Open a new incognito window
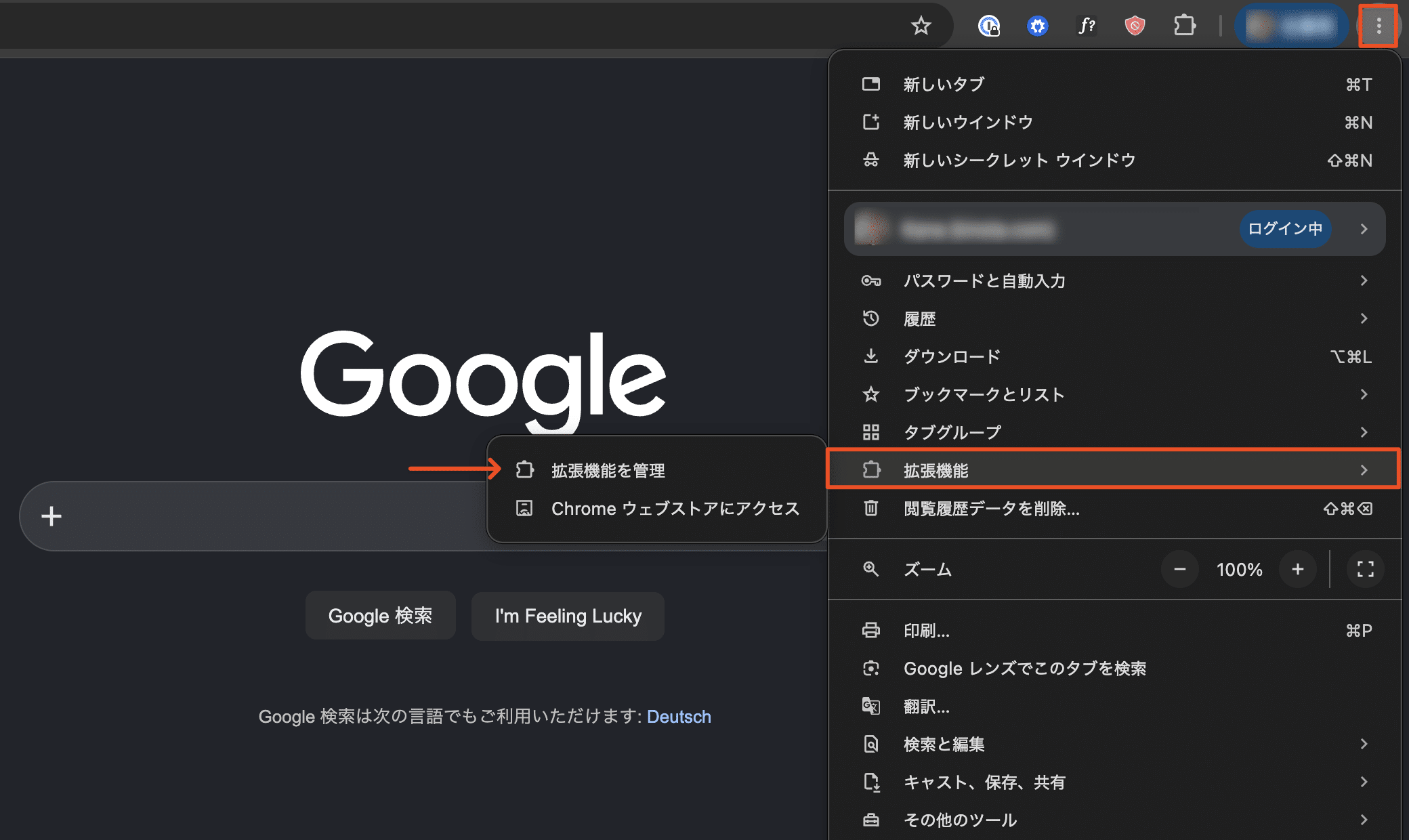 tap(1115, 161)
